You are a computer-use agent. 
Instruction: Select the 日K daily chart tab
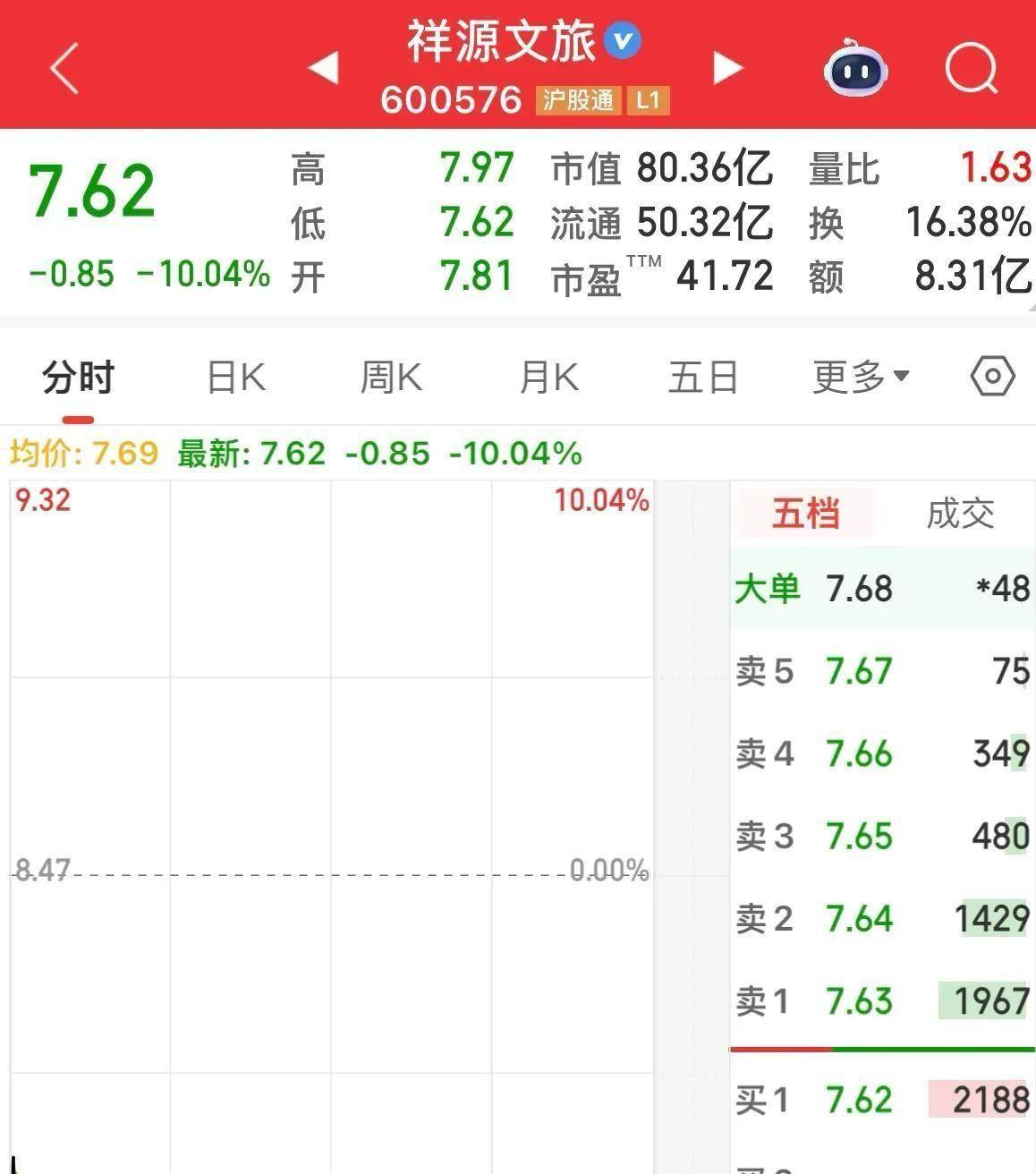(234, 377)
